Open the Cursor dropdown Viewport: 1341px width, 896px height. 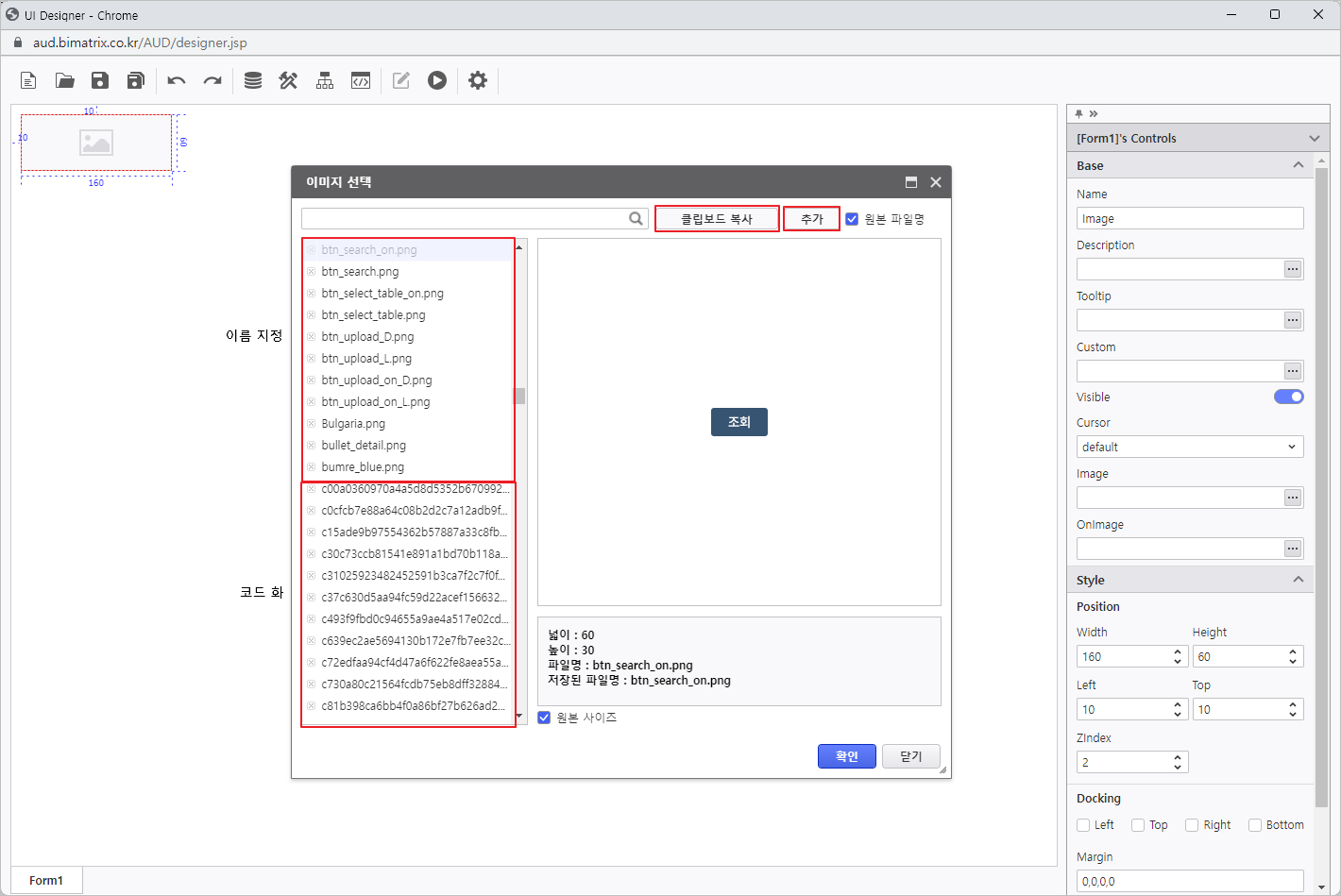[1189, 447]
